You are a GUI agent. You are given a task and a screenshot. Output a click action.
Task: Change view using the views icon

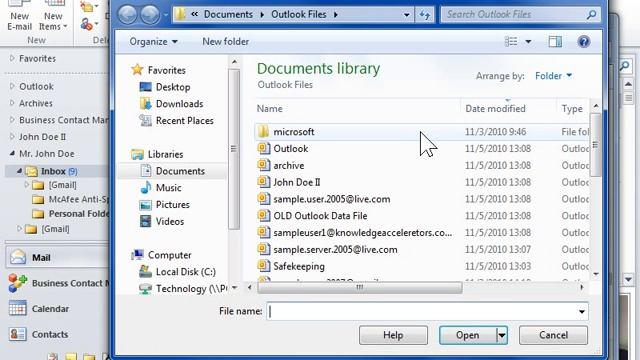511,41
